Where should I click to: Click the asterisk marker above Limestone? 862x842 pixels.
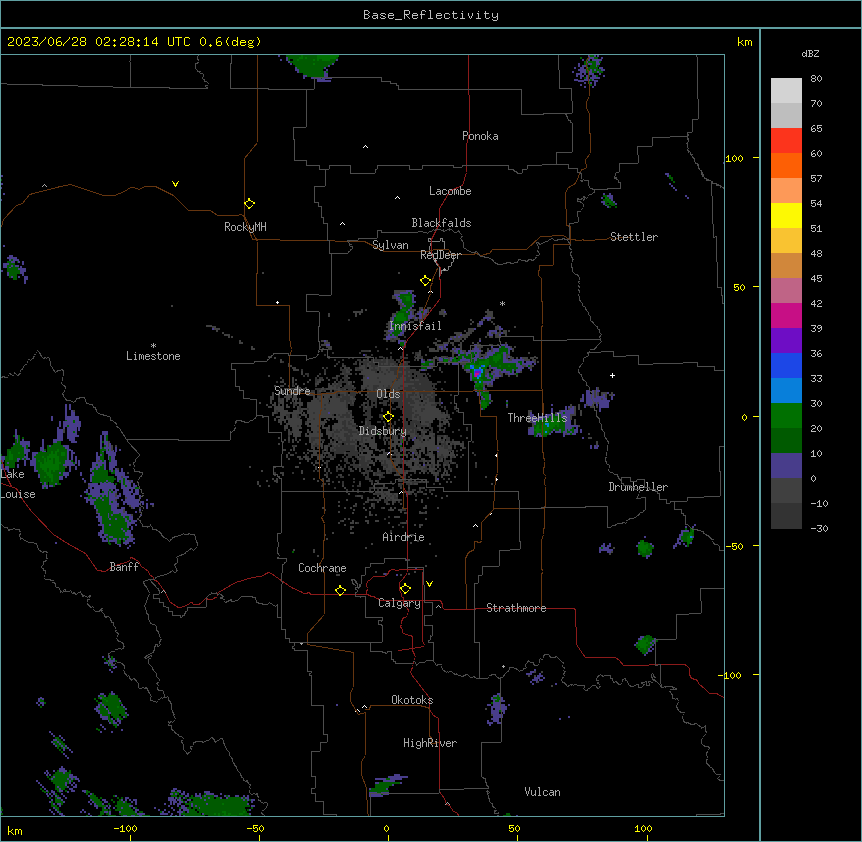click(153, 346)
